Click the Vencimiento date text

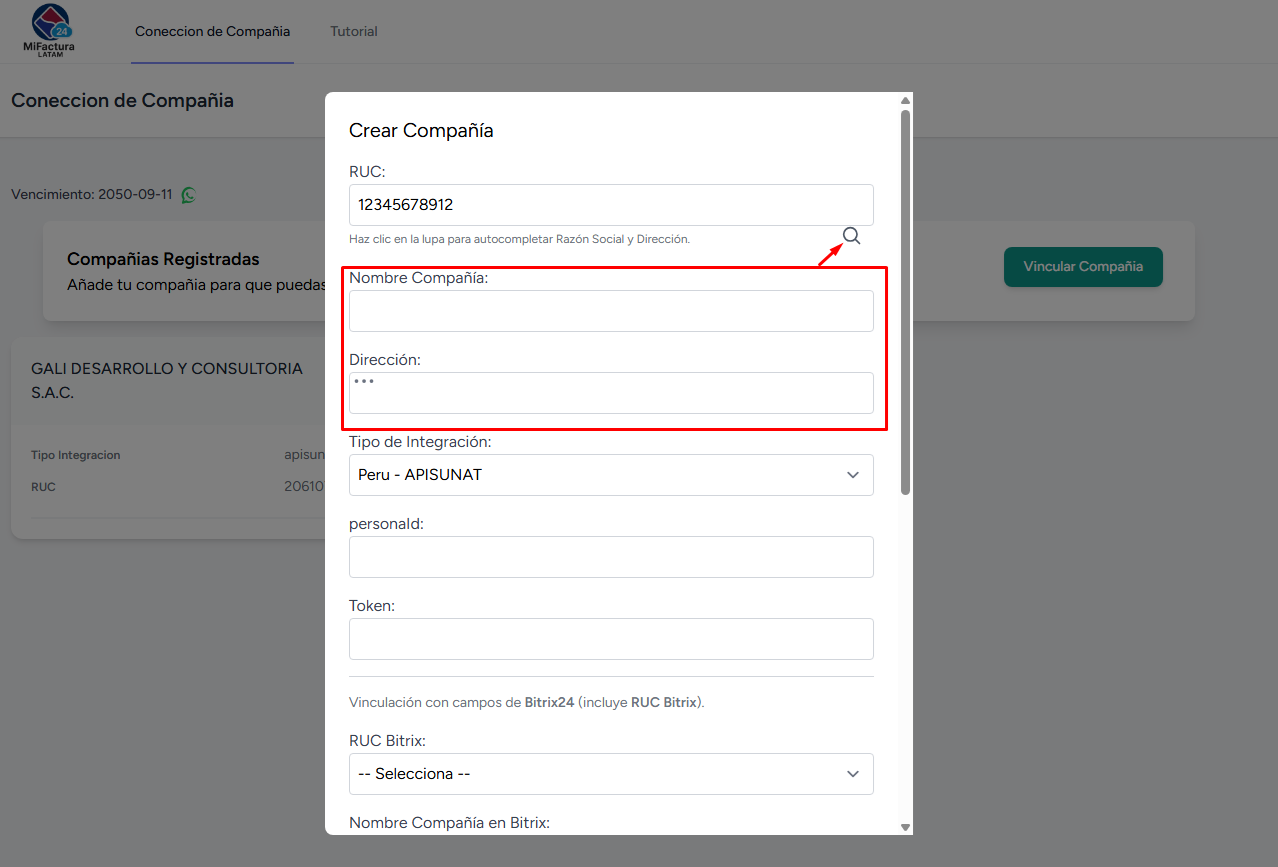92,194
